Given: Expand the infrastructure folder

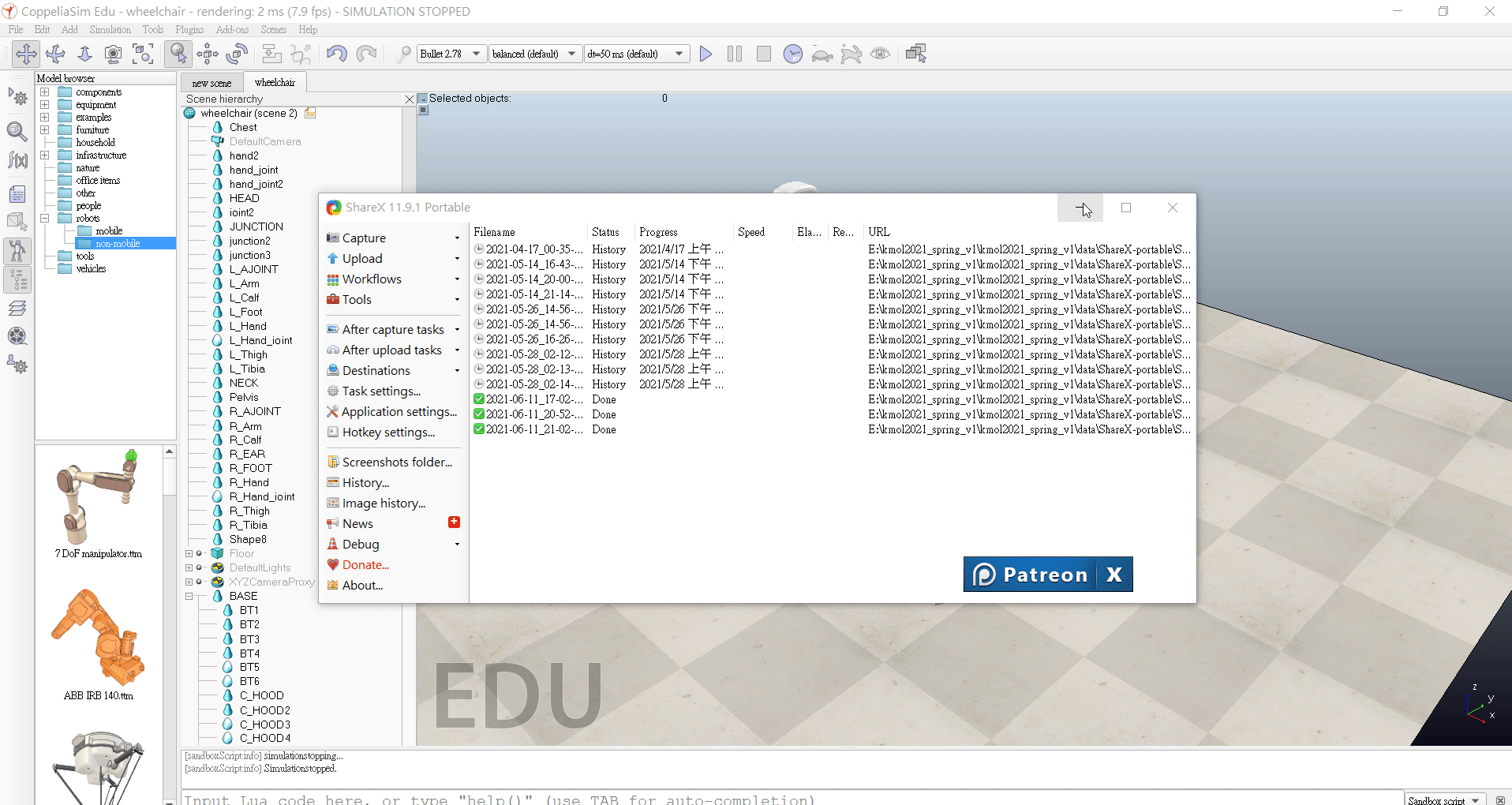Looking at the screenshot, I should [45, 155].
